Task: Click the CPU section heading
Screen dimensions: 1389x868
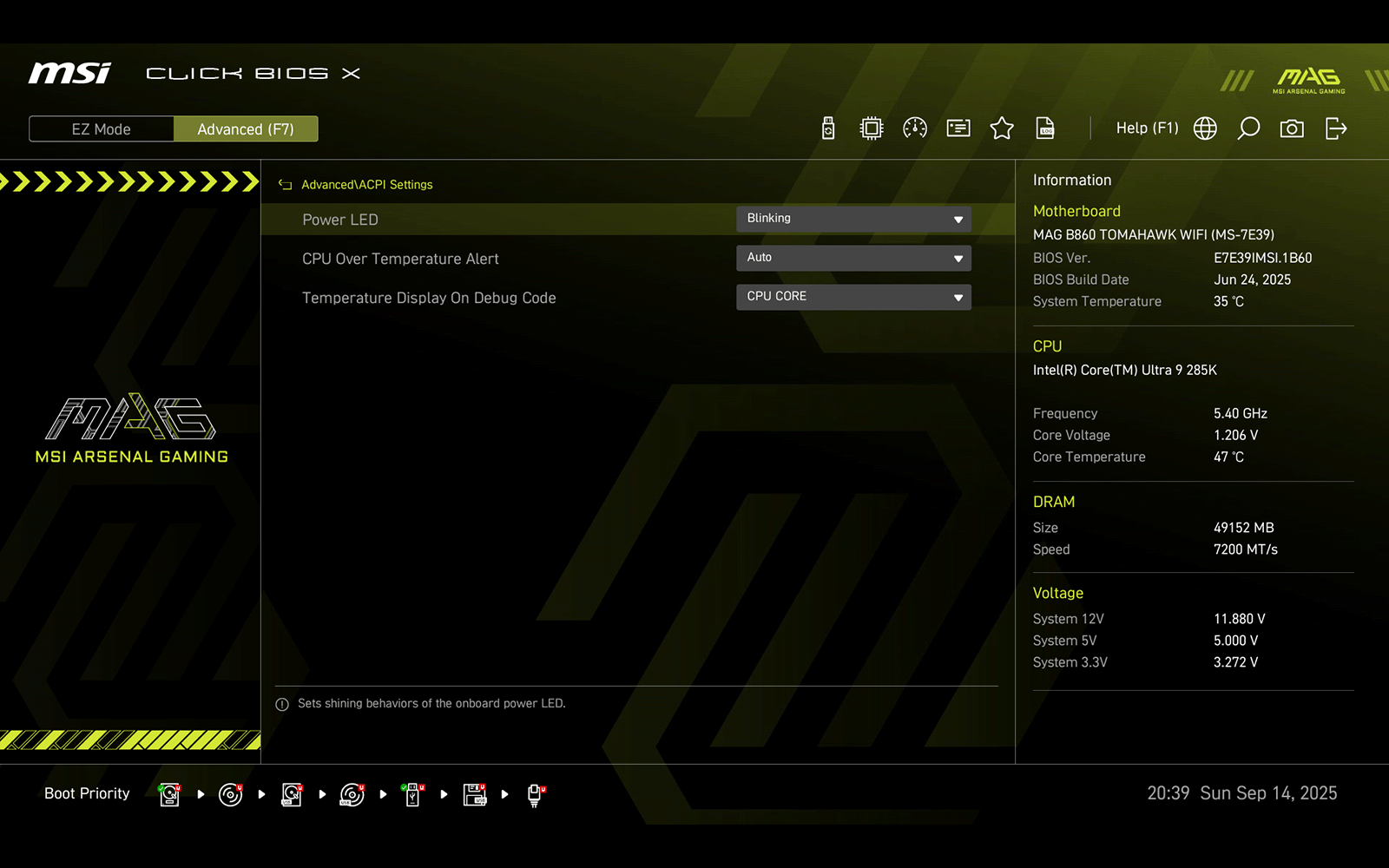Action: point(1047,346)
